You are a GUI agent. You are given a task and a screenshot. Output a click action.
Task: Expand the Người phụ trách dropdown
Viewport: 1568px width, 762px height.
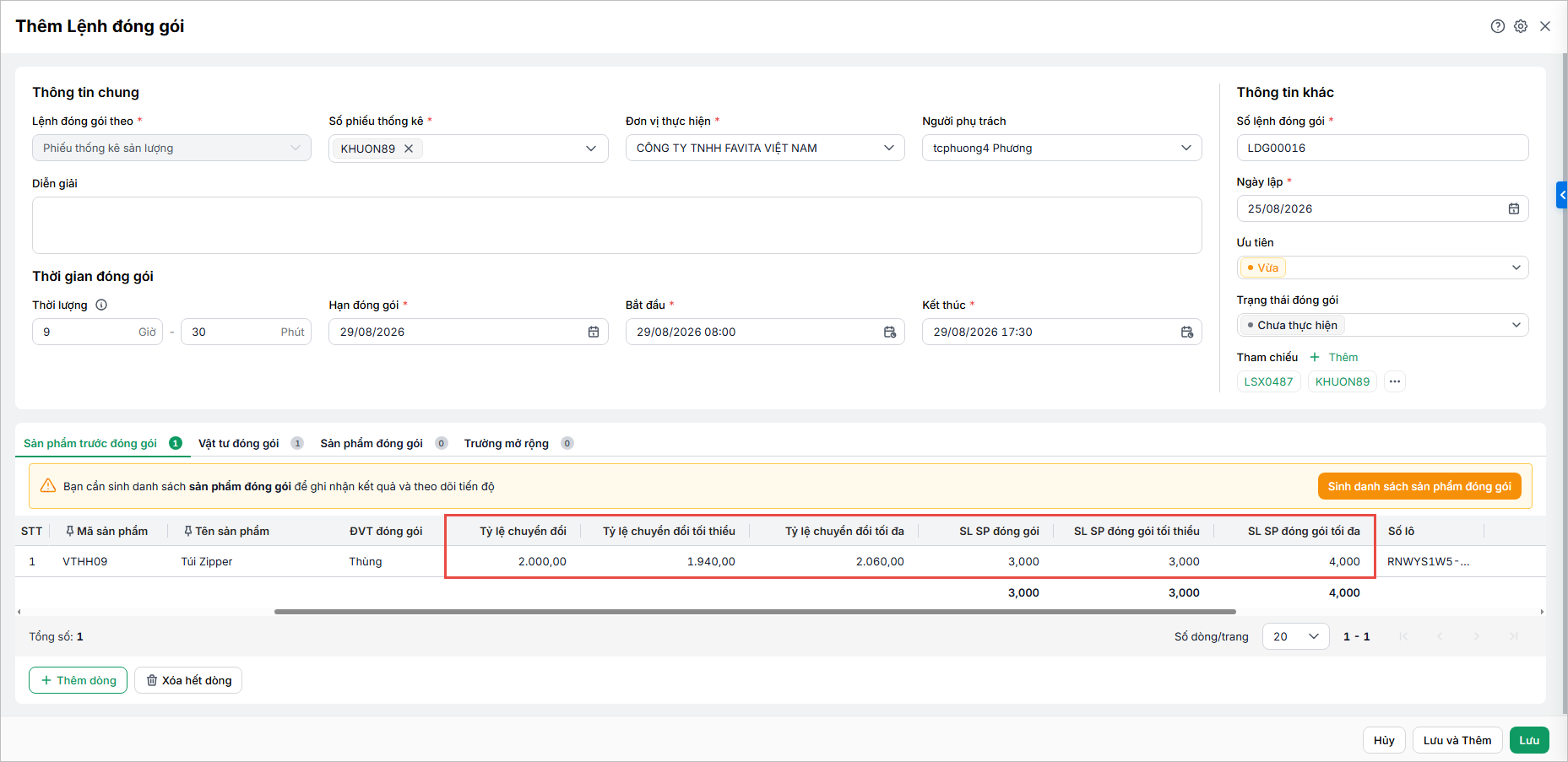tap(1186, 148)
